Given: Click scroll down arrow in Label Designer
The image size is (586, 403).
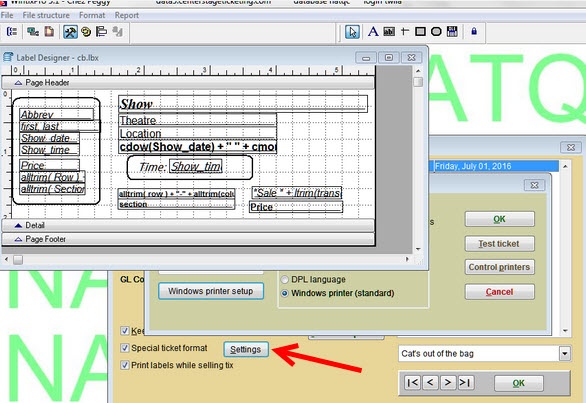Looking at the screenshot, I should (x=418, y=249).
